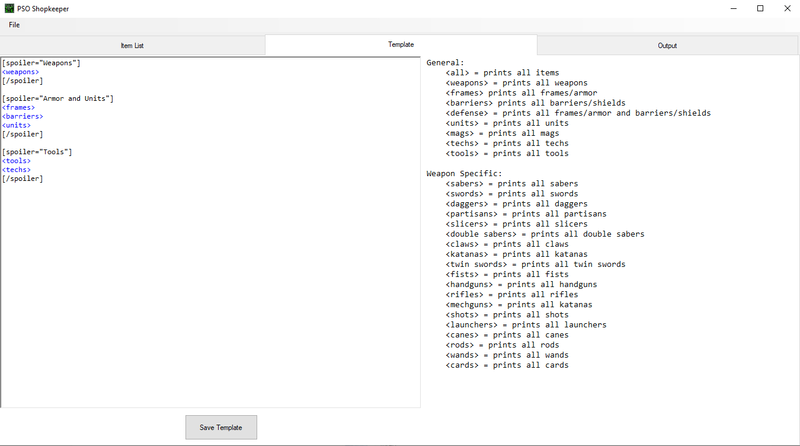Image resolution: width=800 pixels, height=446 pixels.
Task: Click '<claws> = prints all claws' line
Action: point(507,244)
